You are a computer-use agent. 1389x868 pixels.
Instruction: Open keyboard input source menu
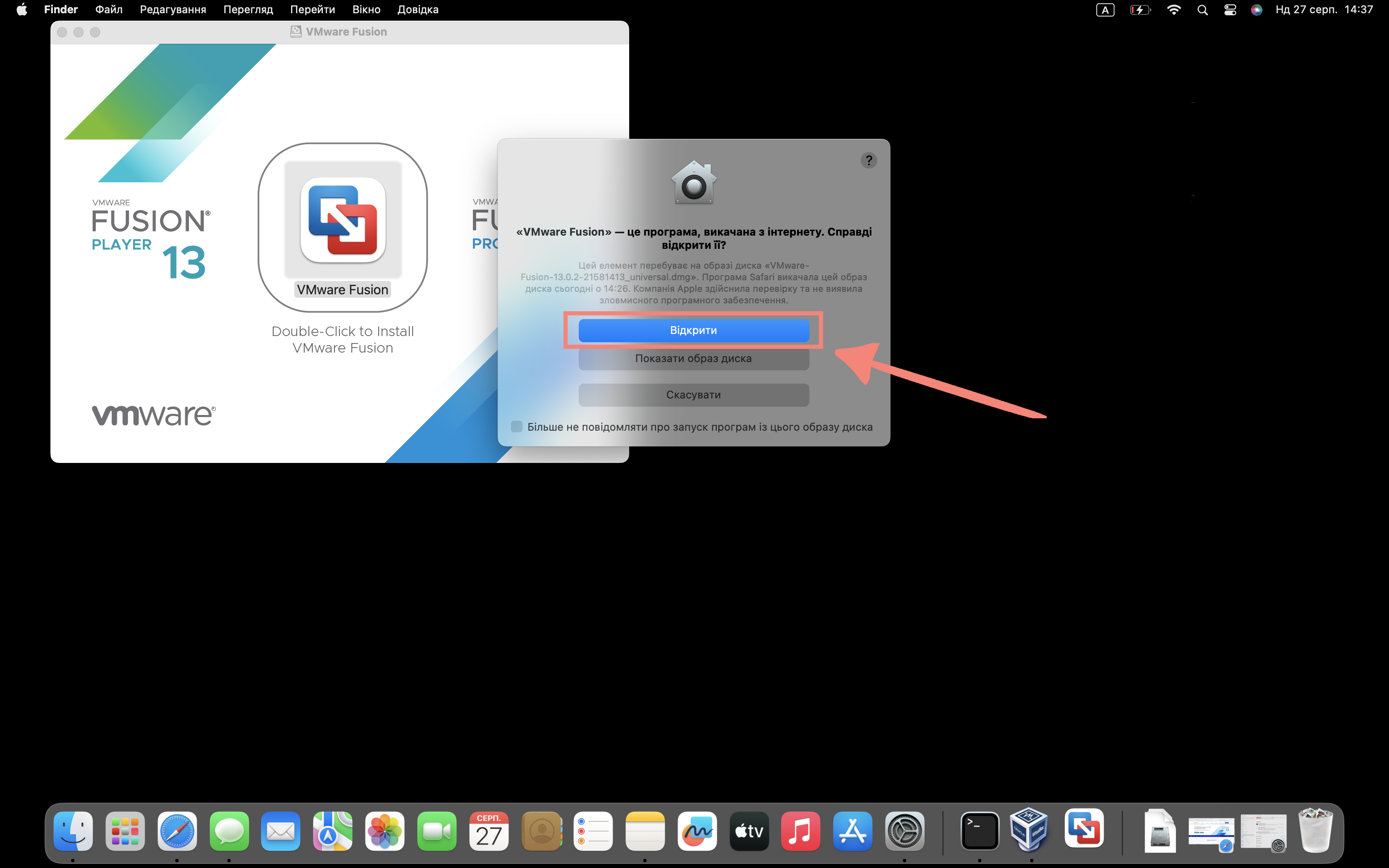tap(1105, 10)
